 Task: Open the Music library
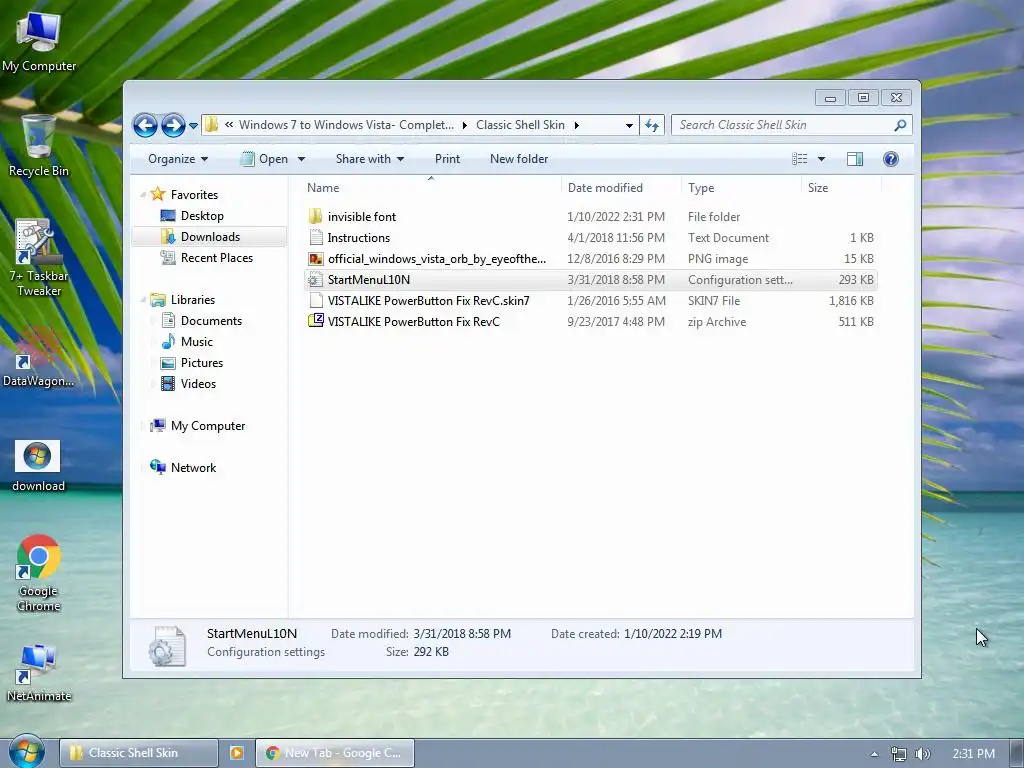[x=197, y=342]
